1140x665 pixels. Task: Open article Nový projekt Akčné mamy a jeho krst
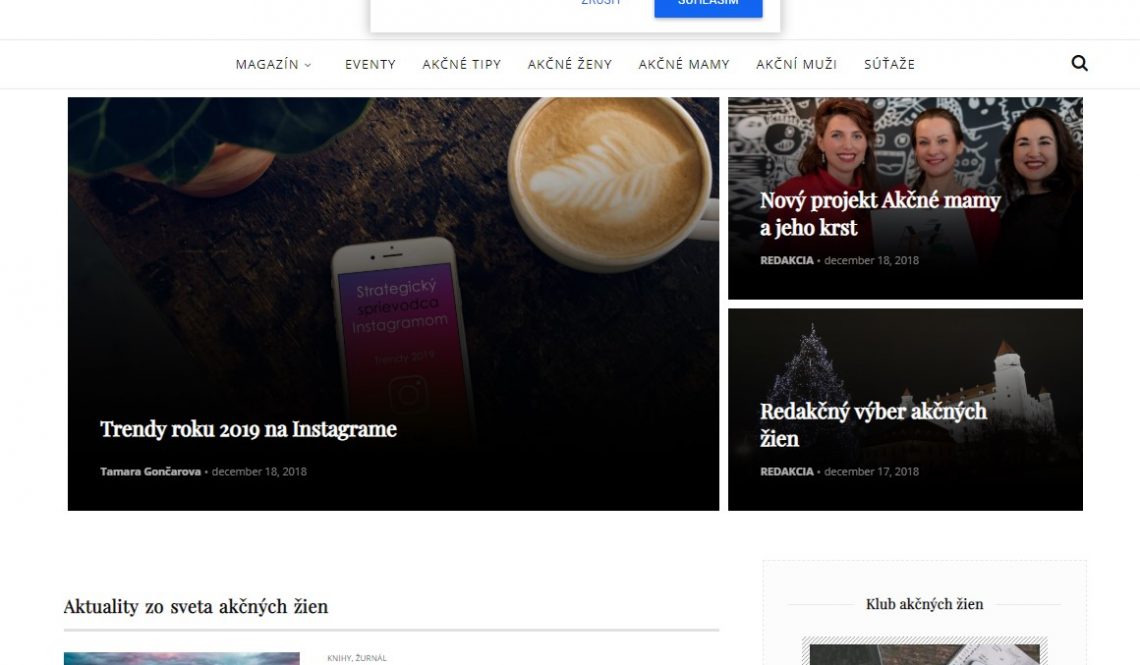tap(880, 214)
